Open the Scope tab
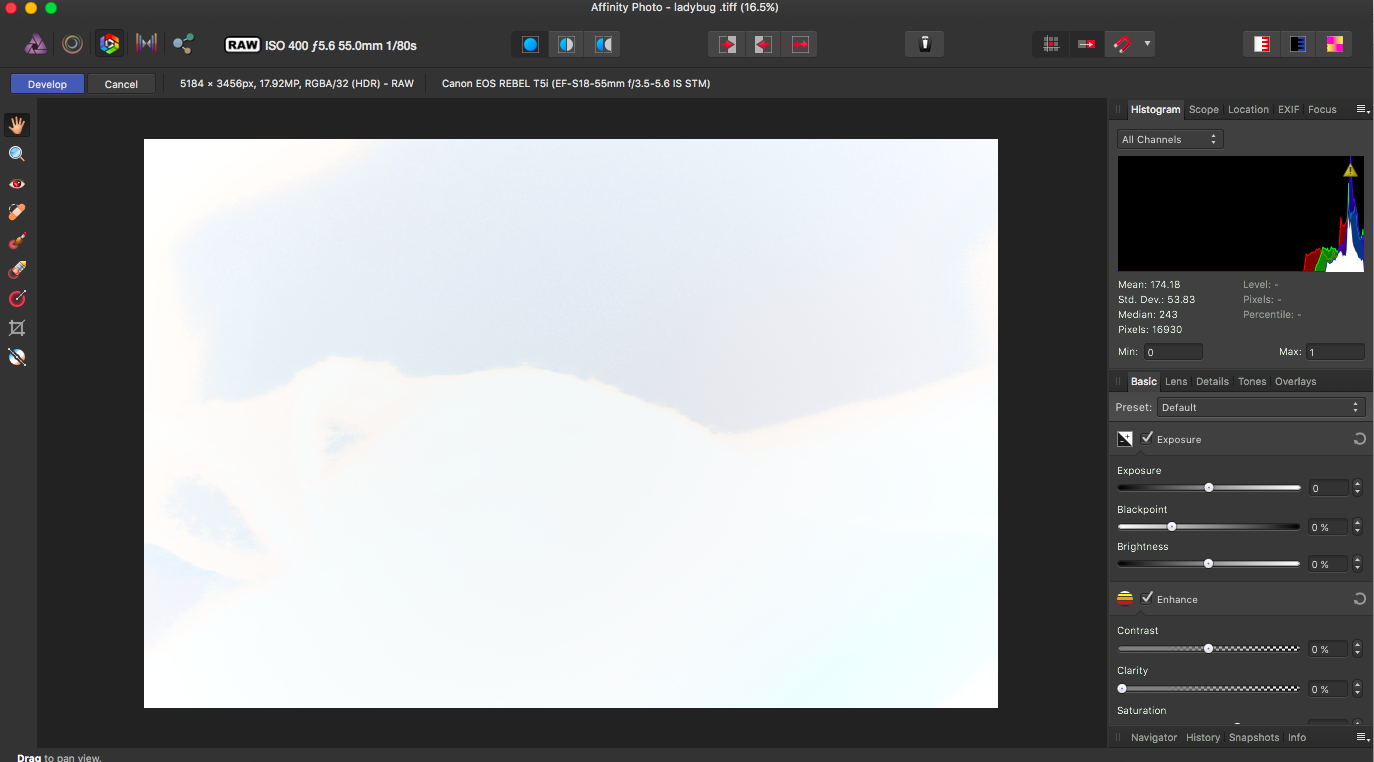1374x762 pixels. coord(1203,109)
